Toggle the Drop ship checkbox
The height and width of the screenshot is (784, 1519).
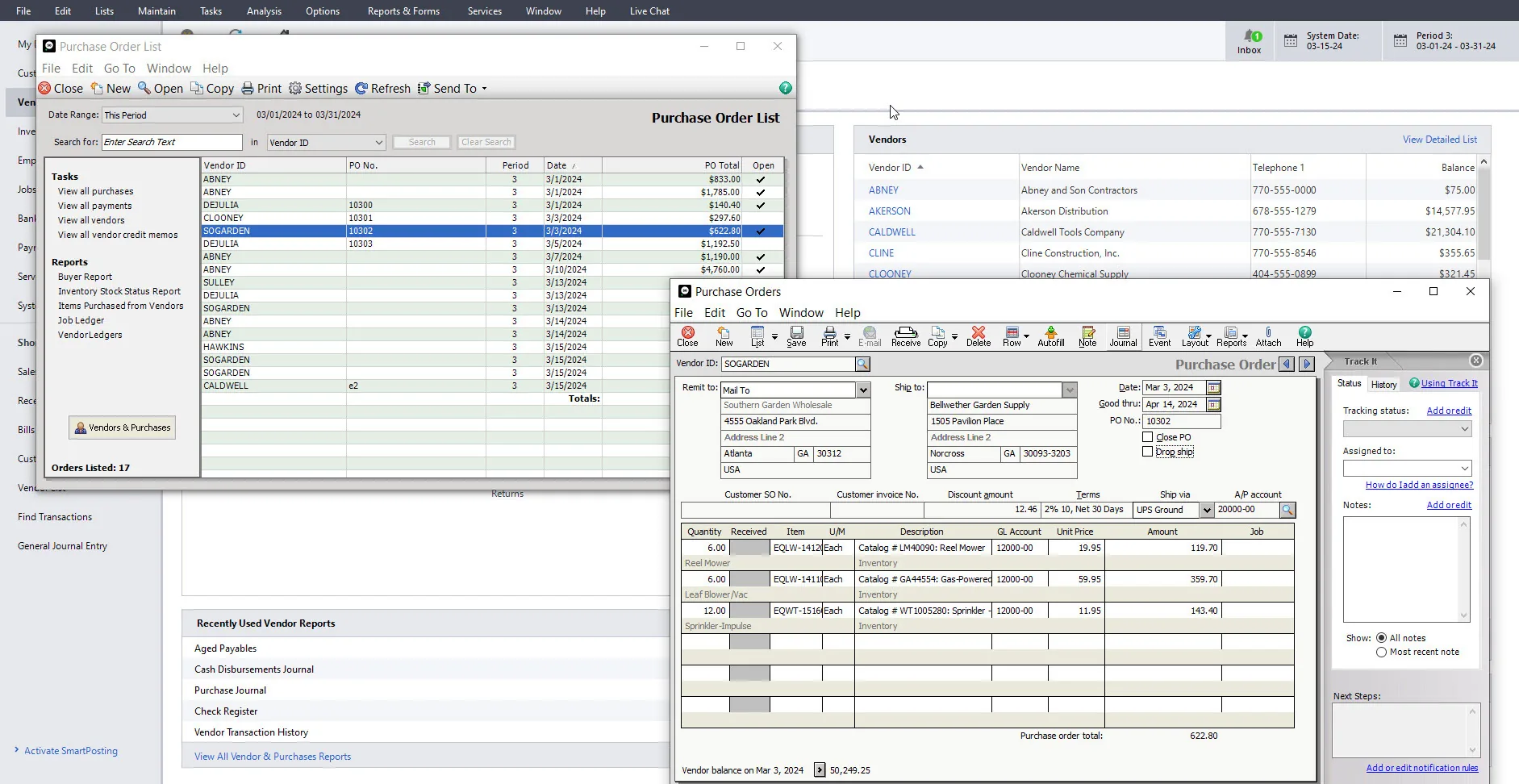1147,452
